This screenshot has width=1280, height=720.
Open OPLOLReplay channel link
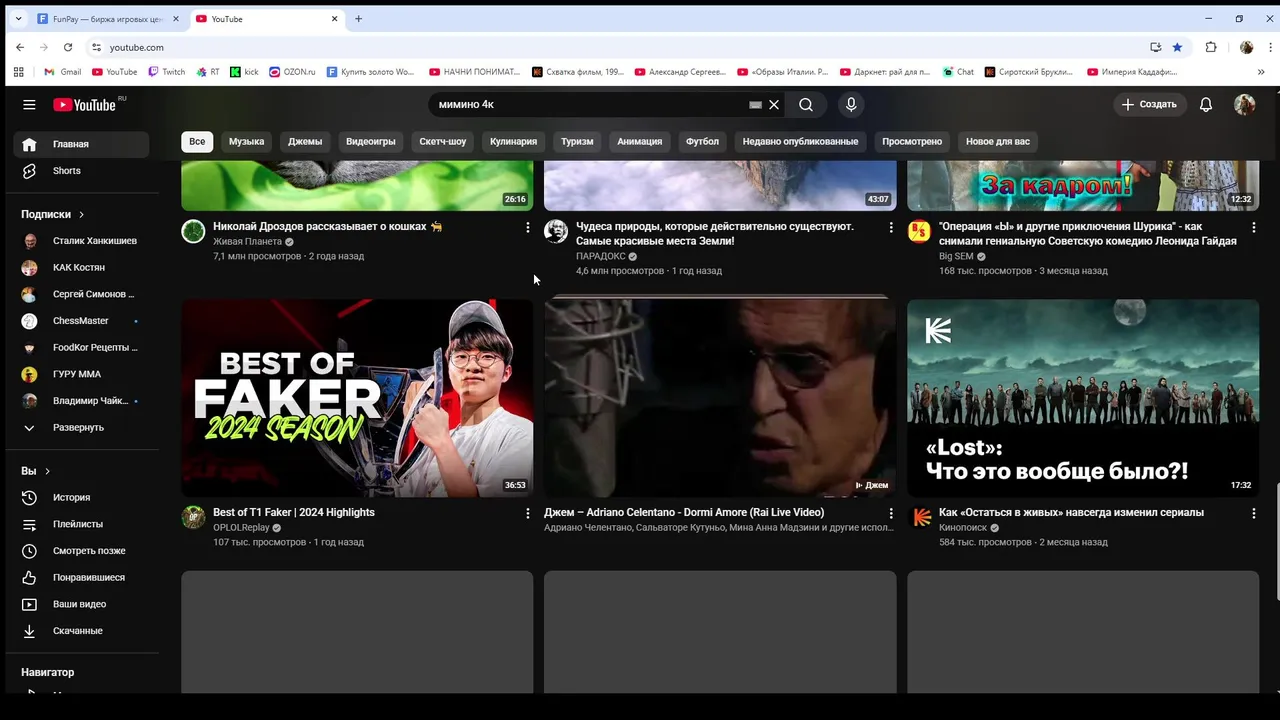[x=241, y=528]
